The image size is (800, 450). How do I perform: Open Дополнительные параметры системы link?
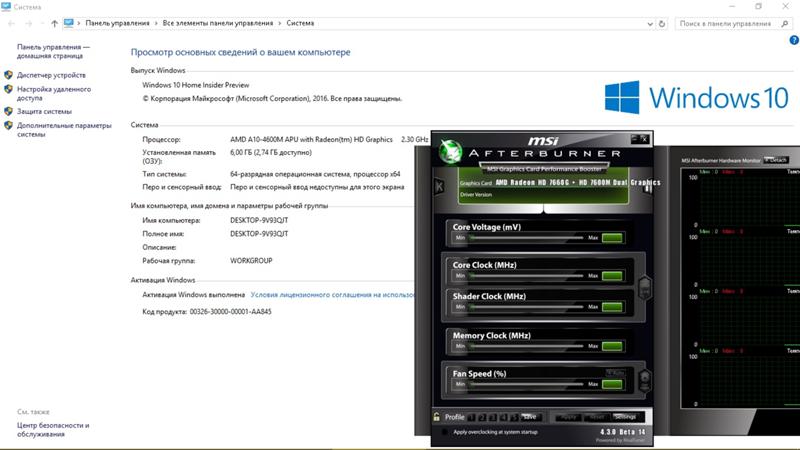coord(64,130)
